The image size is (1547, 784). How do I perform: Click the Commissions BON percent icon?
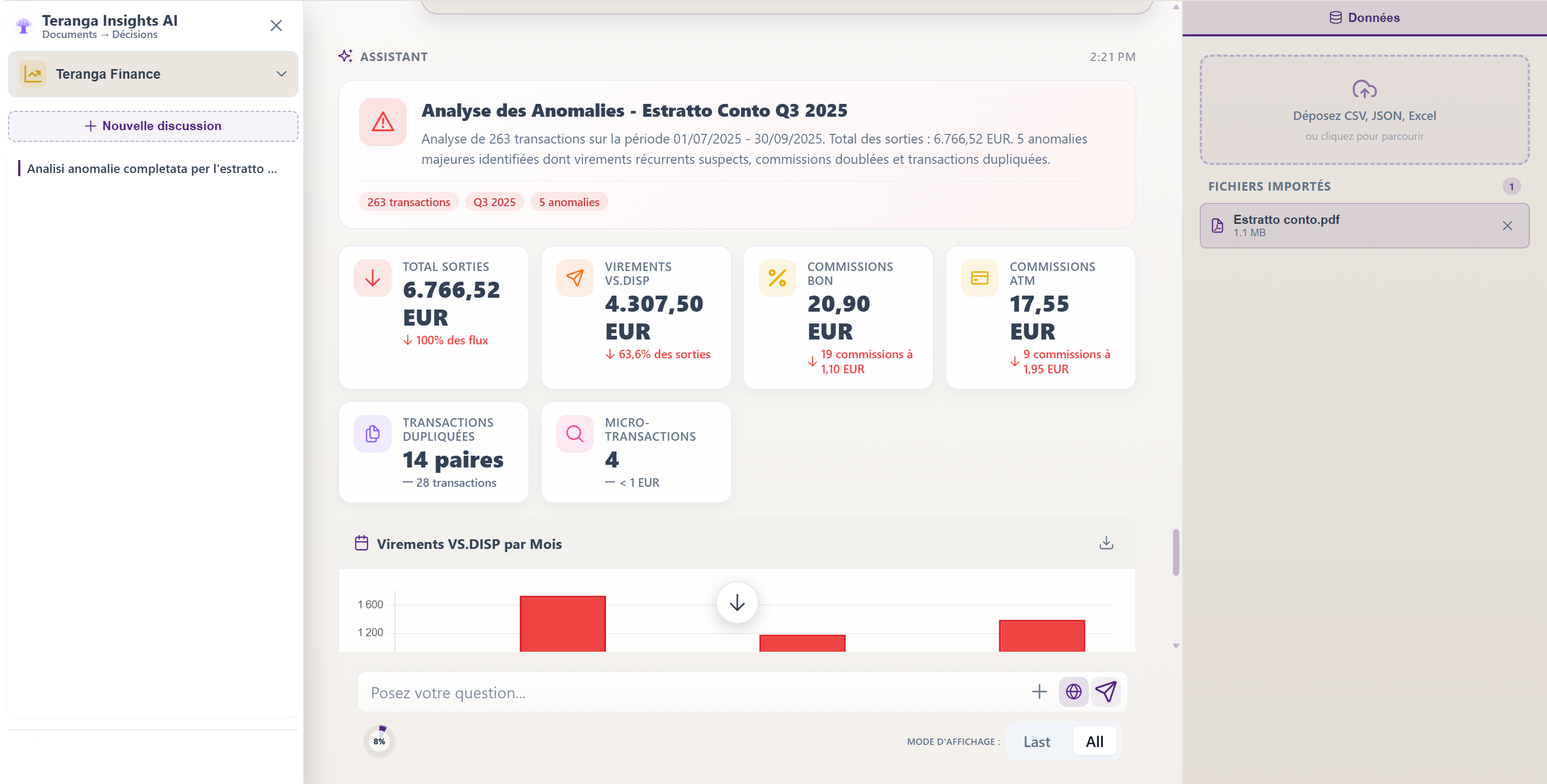point(777,278)
